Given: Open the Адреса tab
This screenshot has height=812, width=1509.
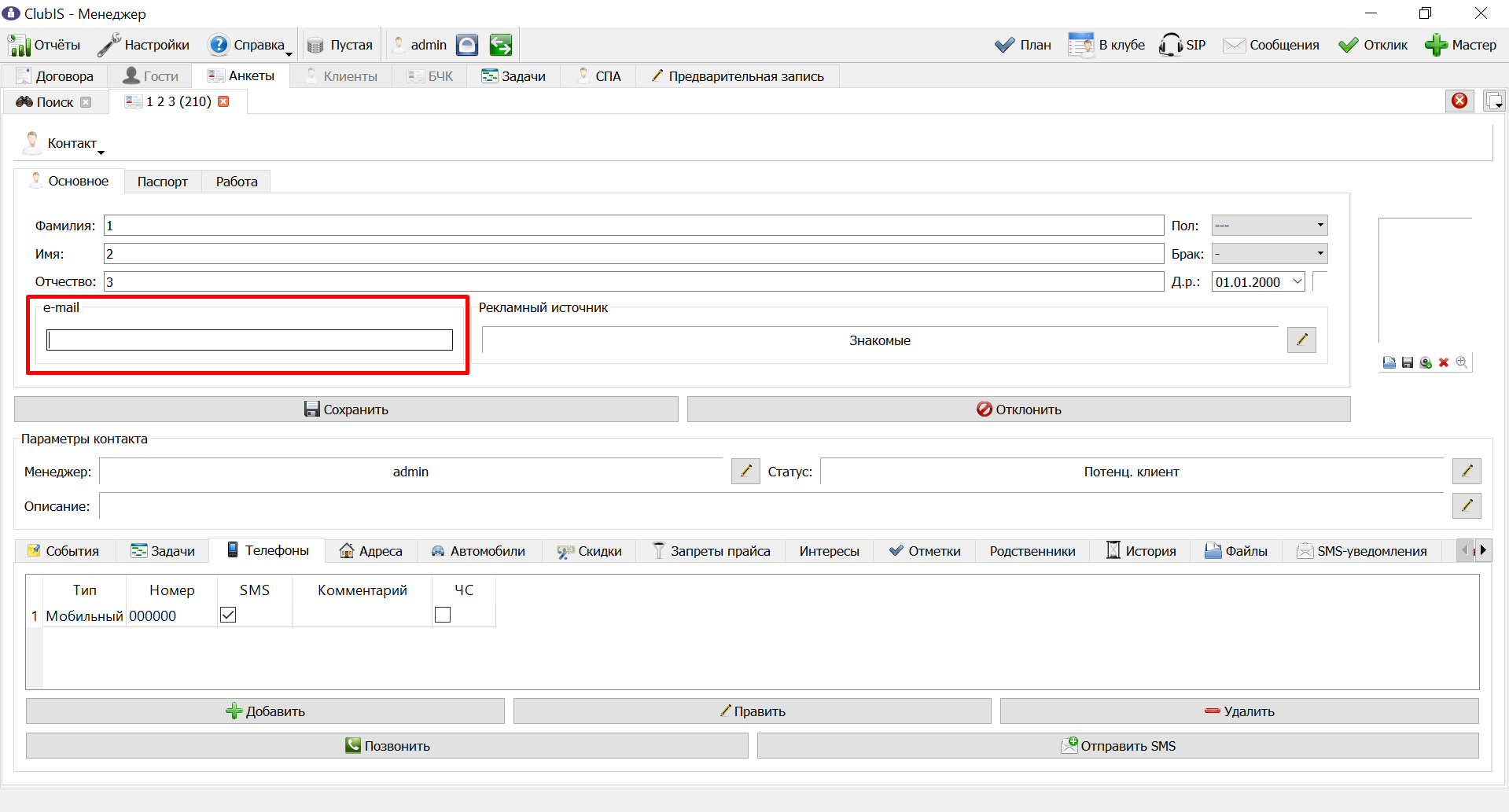Looking at the screenshot, I should coord(371,551).
